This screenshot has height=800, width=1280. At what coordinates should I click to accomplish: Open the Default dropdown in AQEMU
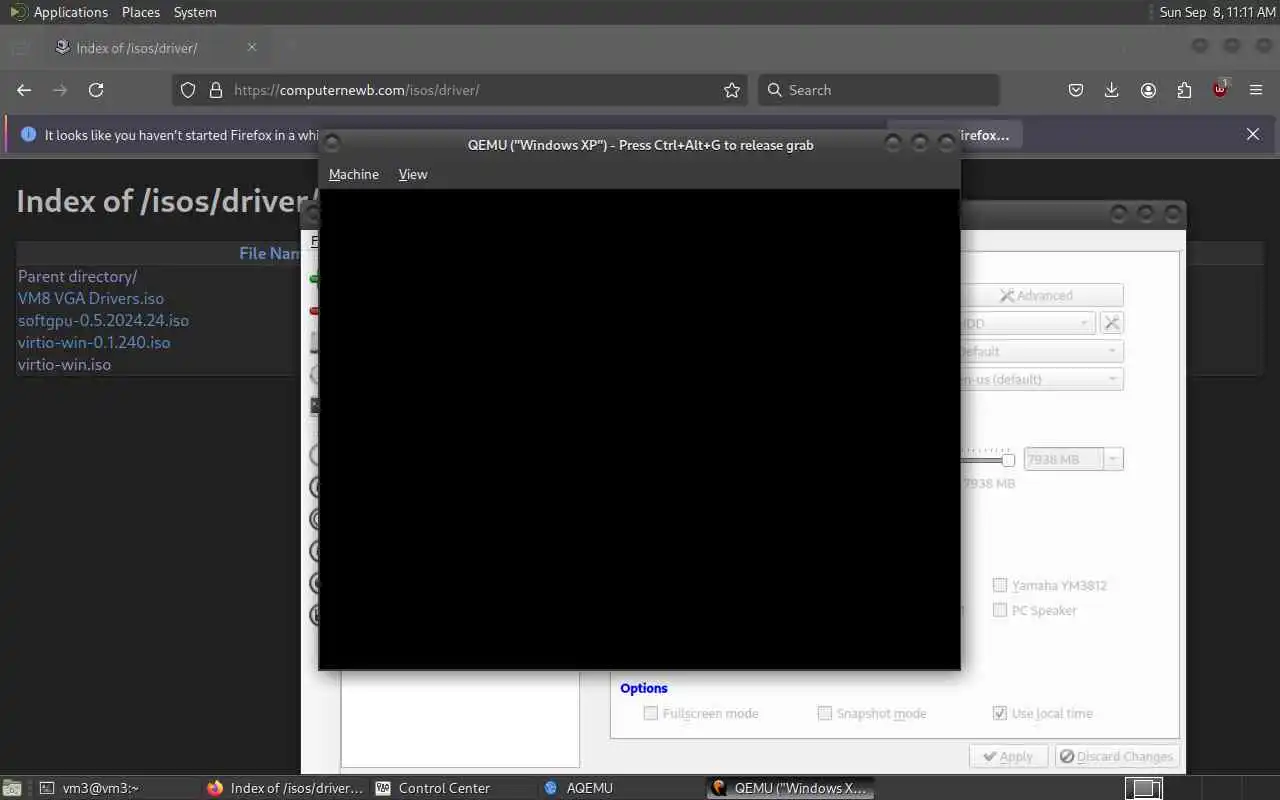click(x=1041, y=351)
